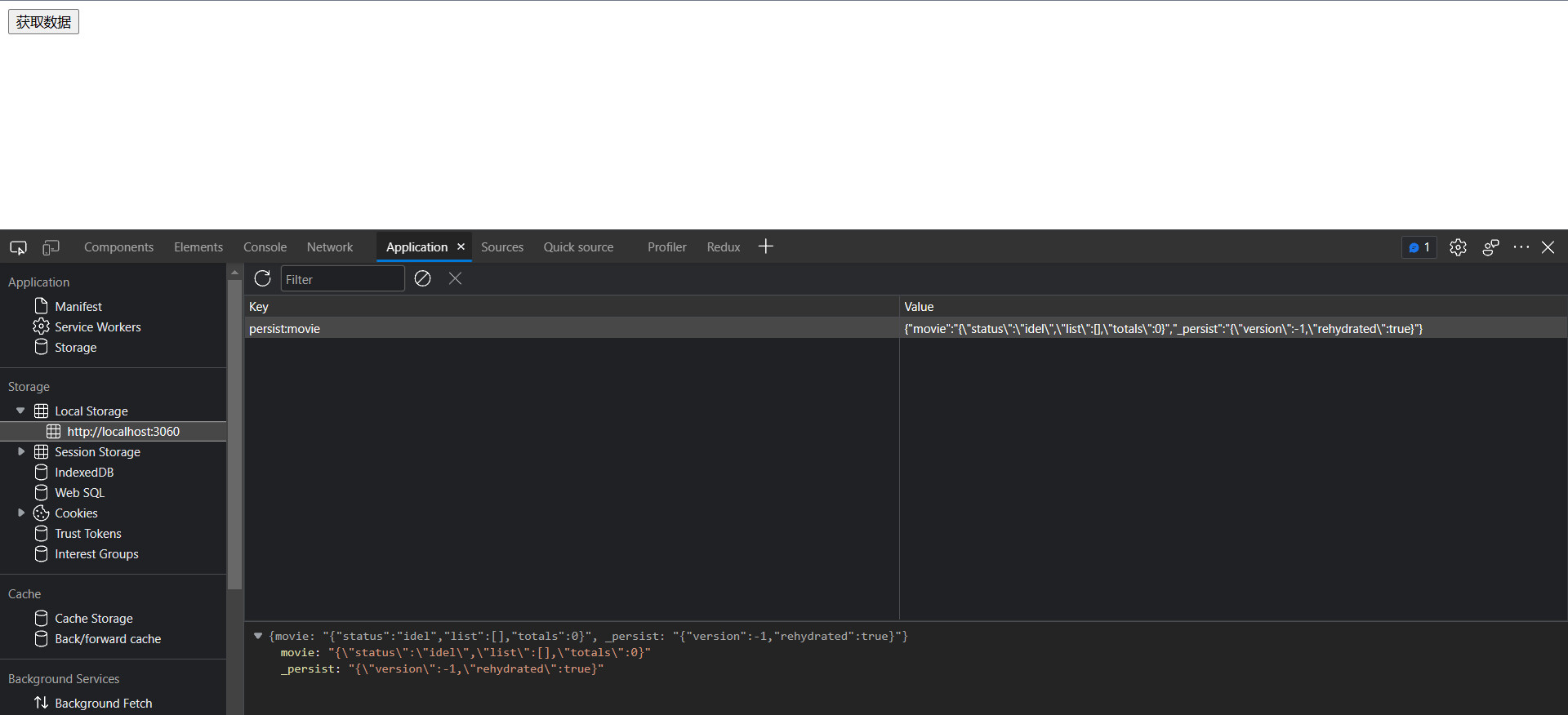Open the DevTools more options ellipsis
Viewport: 1568px width, 715px height.
point(1521,247)
